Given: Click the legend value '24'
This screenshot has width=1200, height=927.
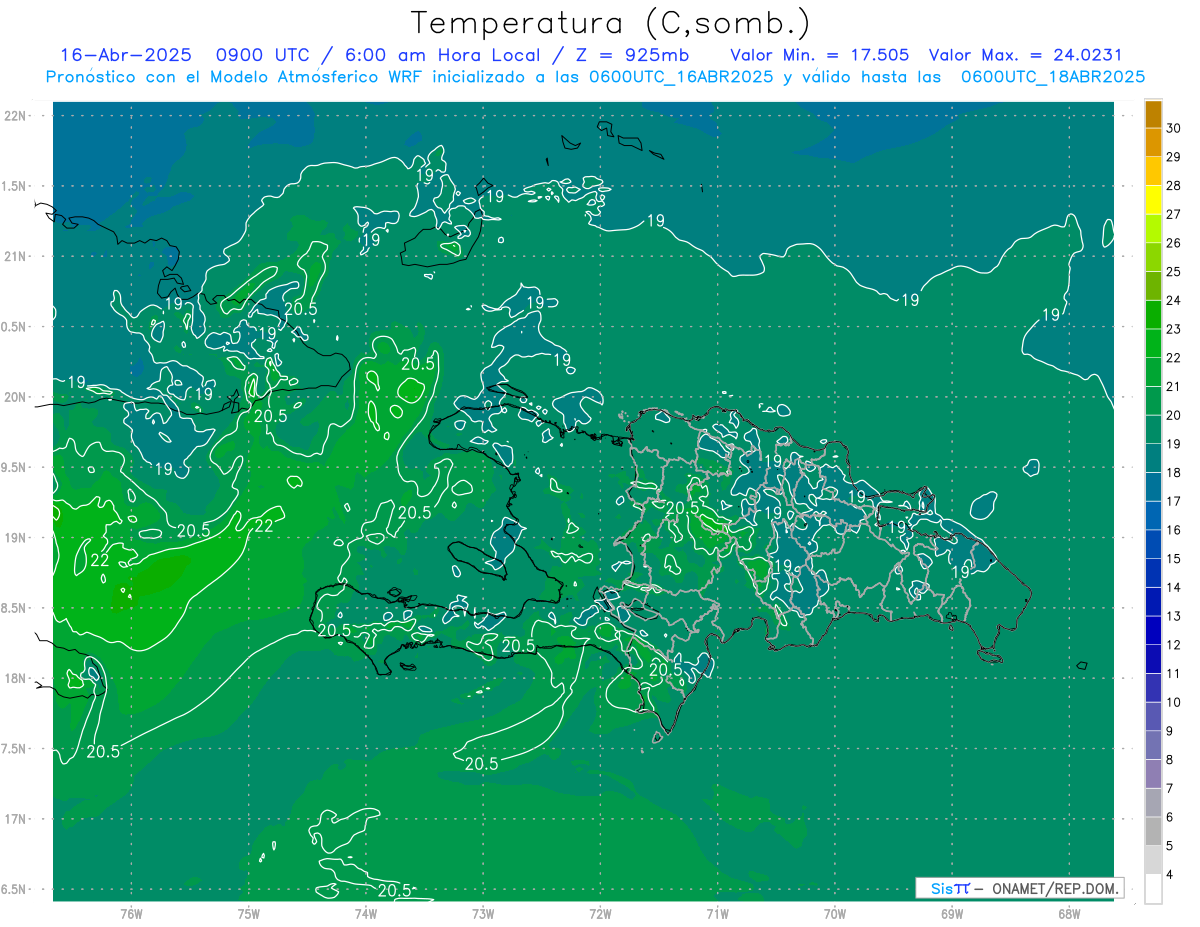Looking at the screenshot, I should pyautogui.click(x=1174, y=300).
